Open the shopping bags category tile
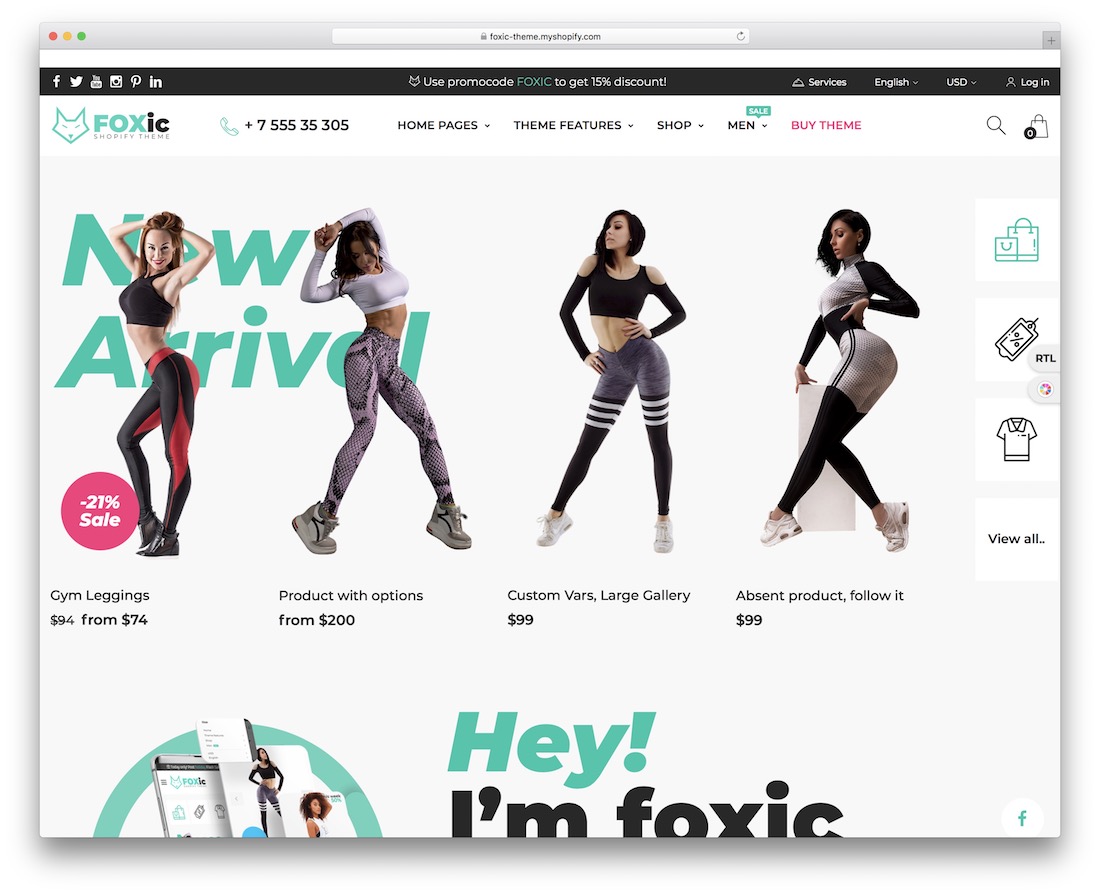The height and width of the screenshot is (894, 1100). (1017, 240)
